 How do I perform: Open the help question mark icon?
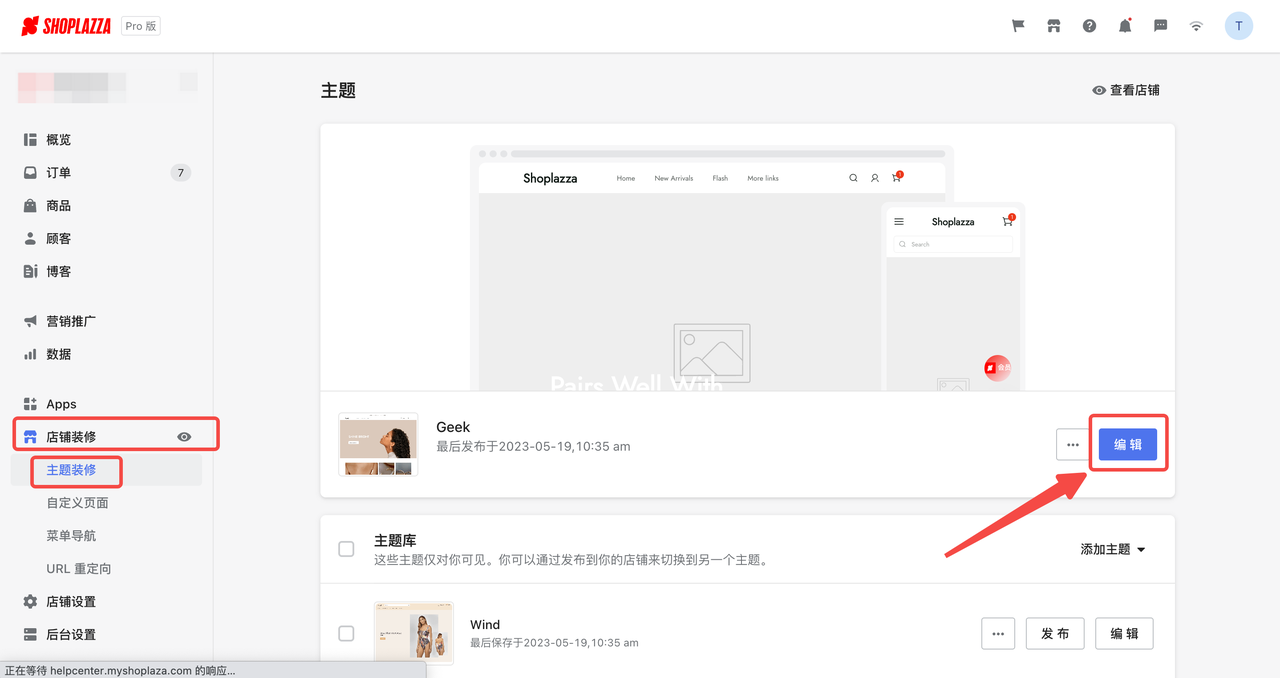pyautogui.click(x=1090, y=26)
